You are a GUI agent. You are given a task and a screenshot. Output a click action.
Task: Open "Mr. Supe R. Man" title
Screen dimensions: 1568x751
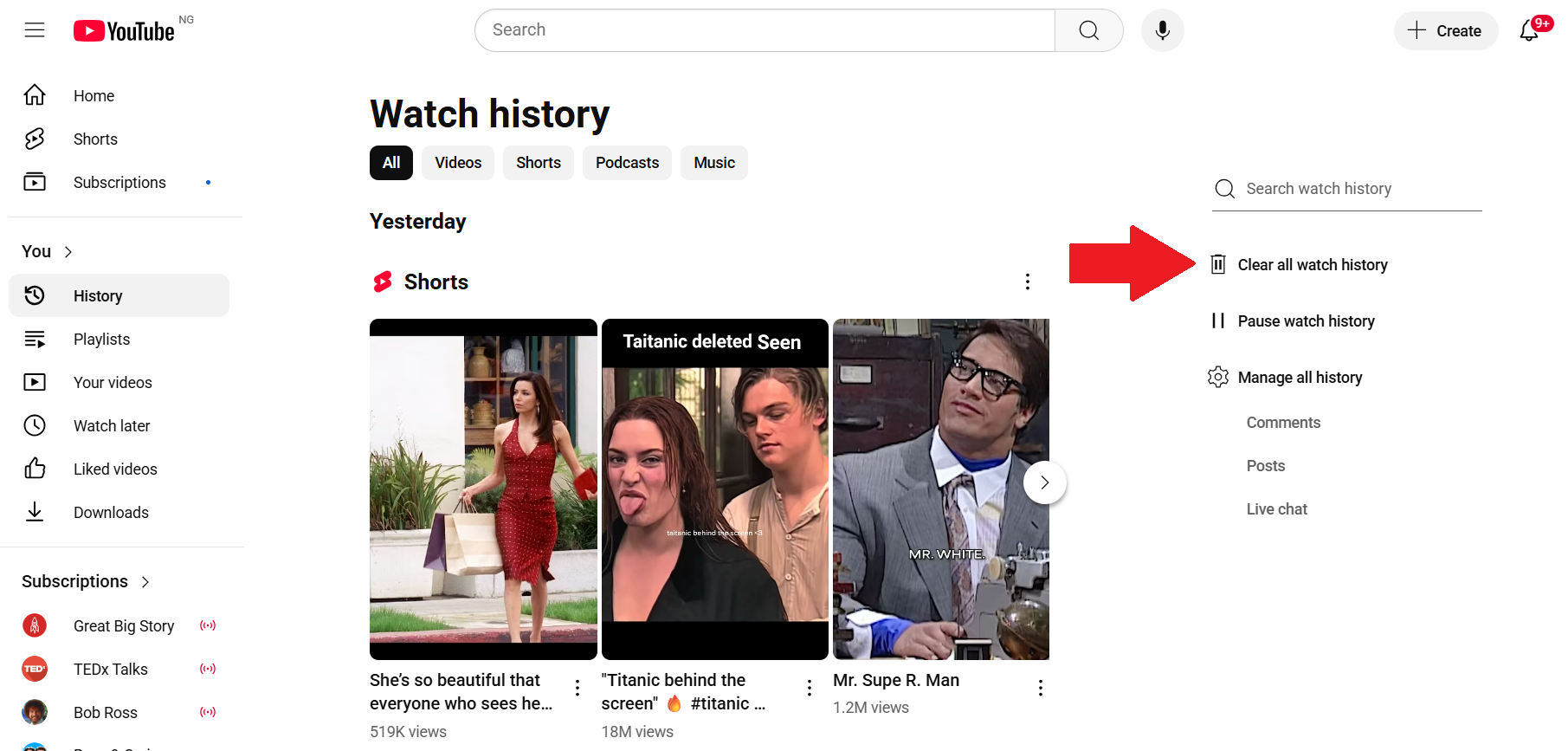click(896, 680)
